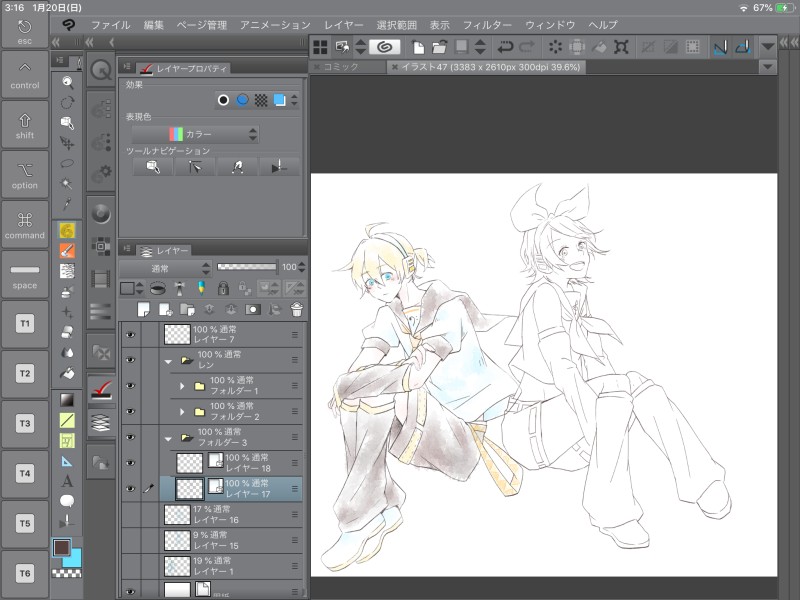800x600 pixels.
Task: Open the レイヤー menu
Action: point(343,24)
